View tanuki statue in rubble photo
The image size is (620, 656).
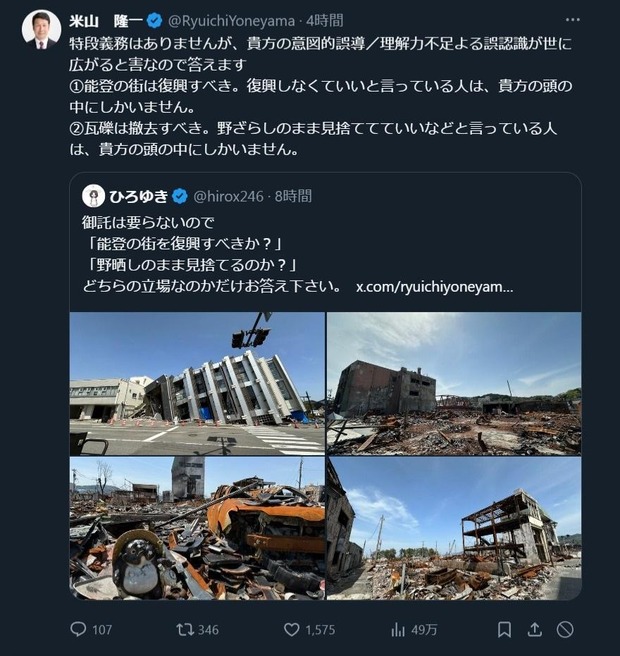197,528
